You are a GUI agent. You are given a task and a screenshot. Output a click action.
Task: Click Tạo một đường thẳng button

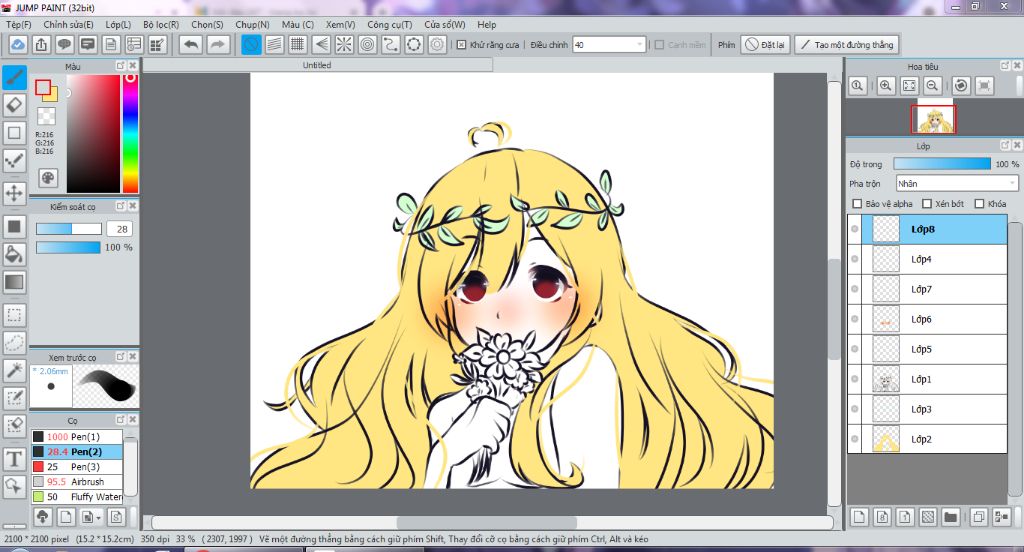pyautogui.click(x=847, y=44)
